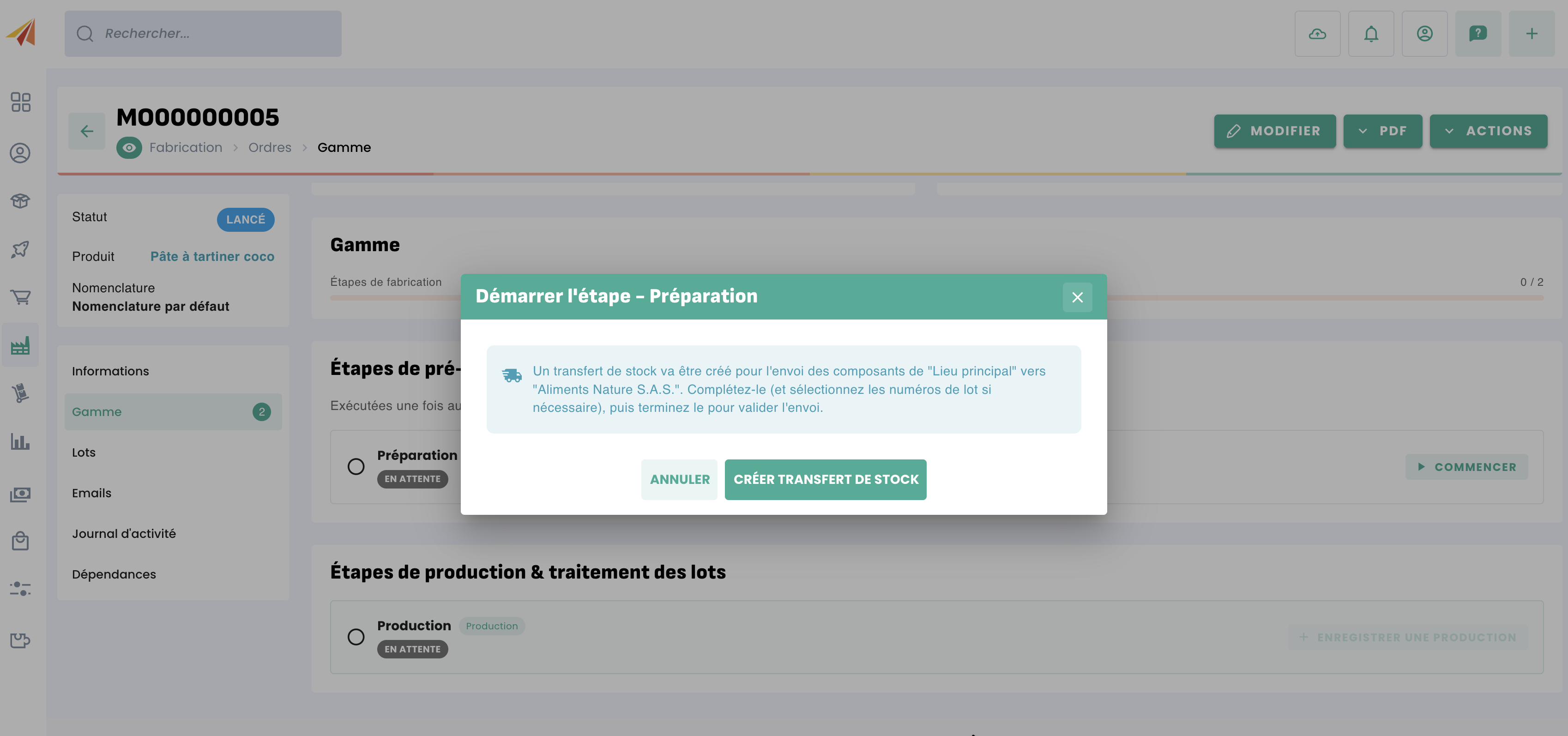Select the Production step radio circle

pyautogui.click(x=356, y=637)
